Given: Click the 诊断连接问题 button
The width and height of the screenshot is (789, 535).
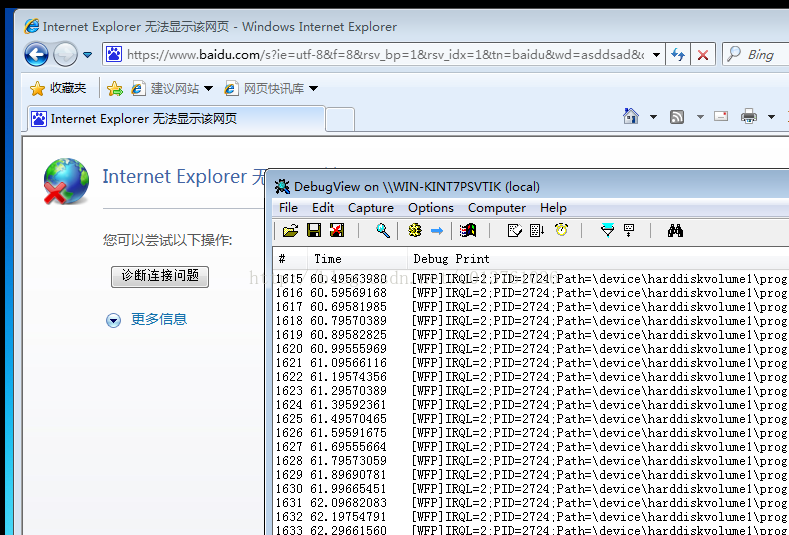Looking at the screenshot, I should 160,276.
